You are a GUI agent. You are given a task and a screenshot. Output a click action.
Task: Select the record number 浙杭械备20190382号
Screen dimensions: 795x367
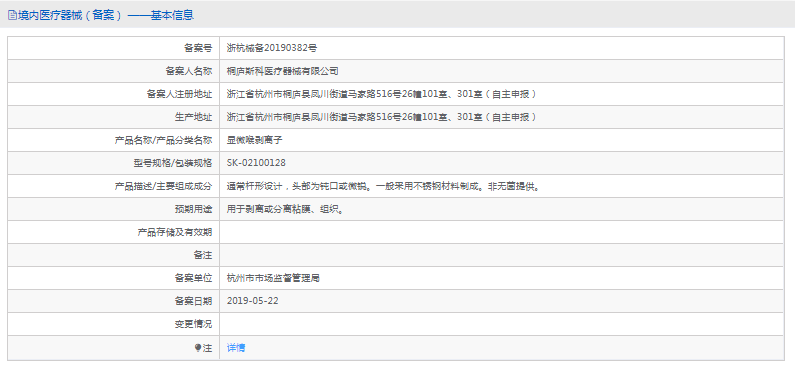(x=272, y=48)
